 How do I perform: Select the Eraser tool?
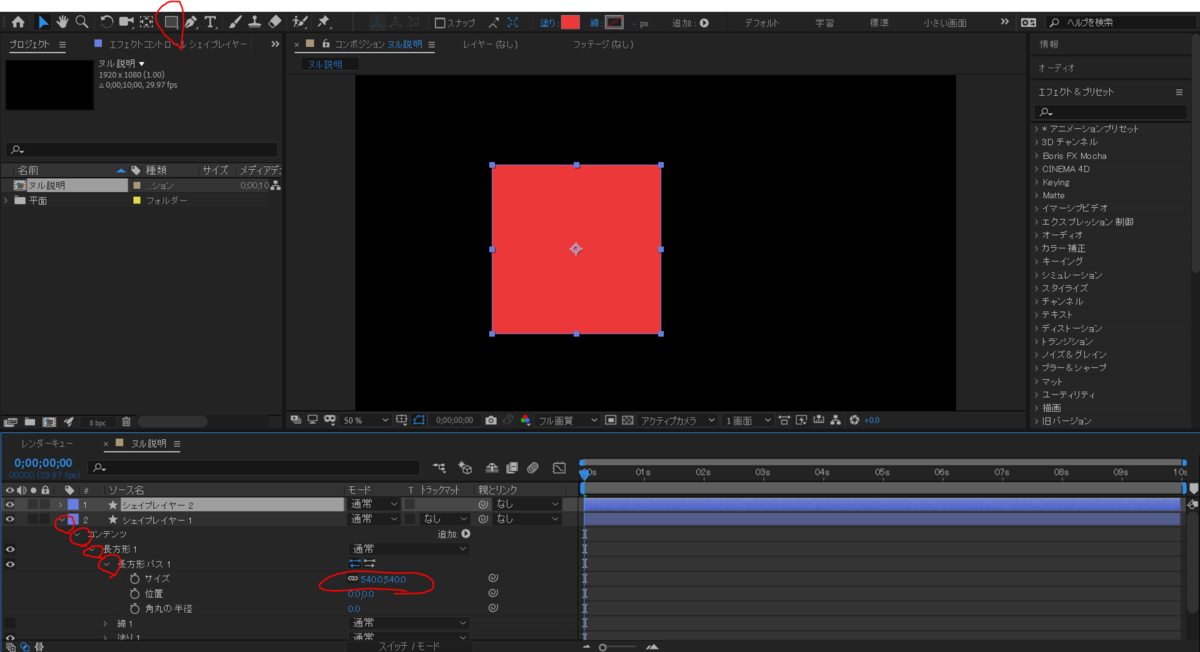275,21
